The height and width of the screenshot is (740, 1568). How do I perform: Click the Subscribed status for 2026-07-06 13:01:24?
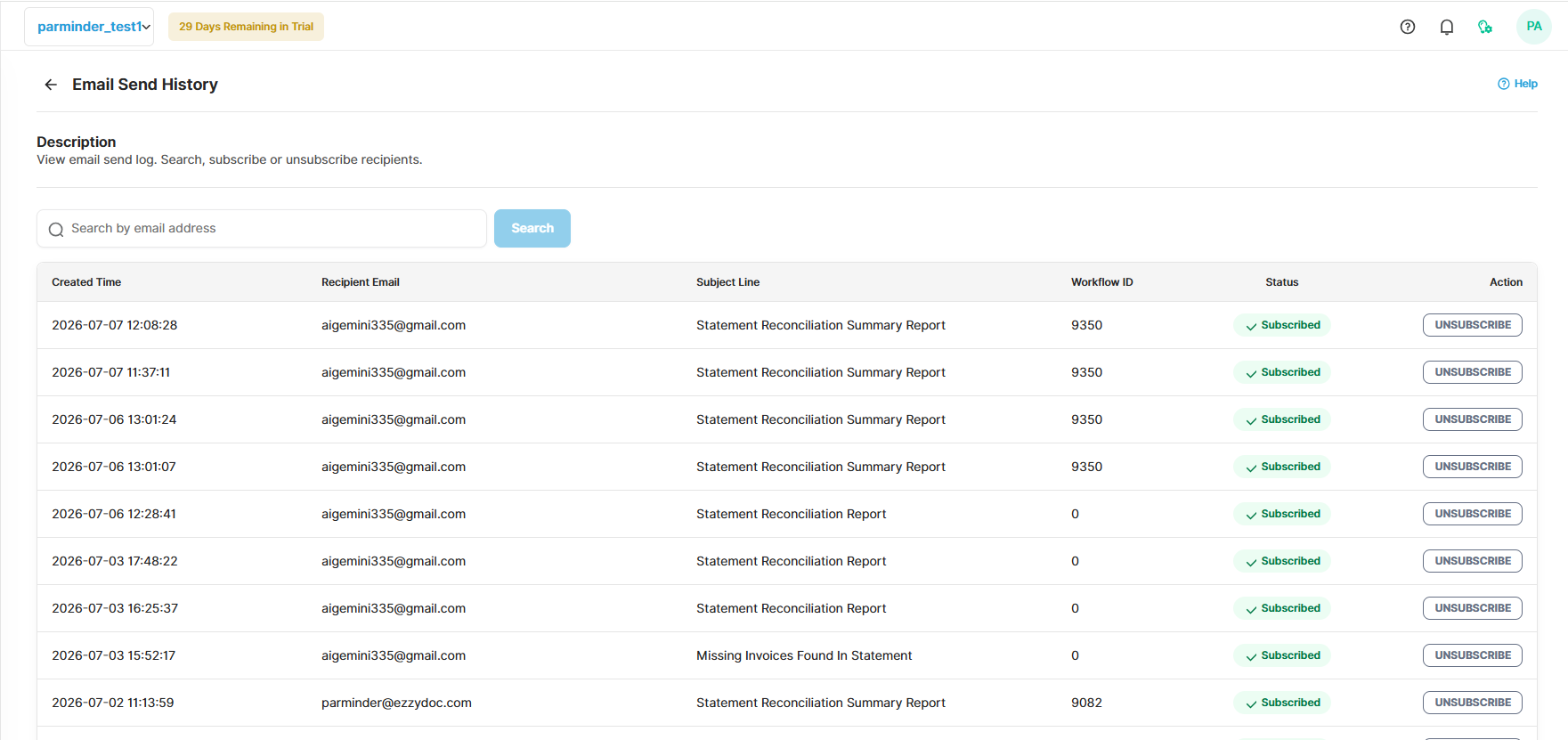click(x=1282, y=419)
